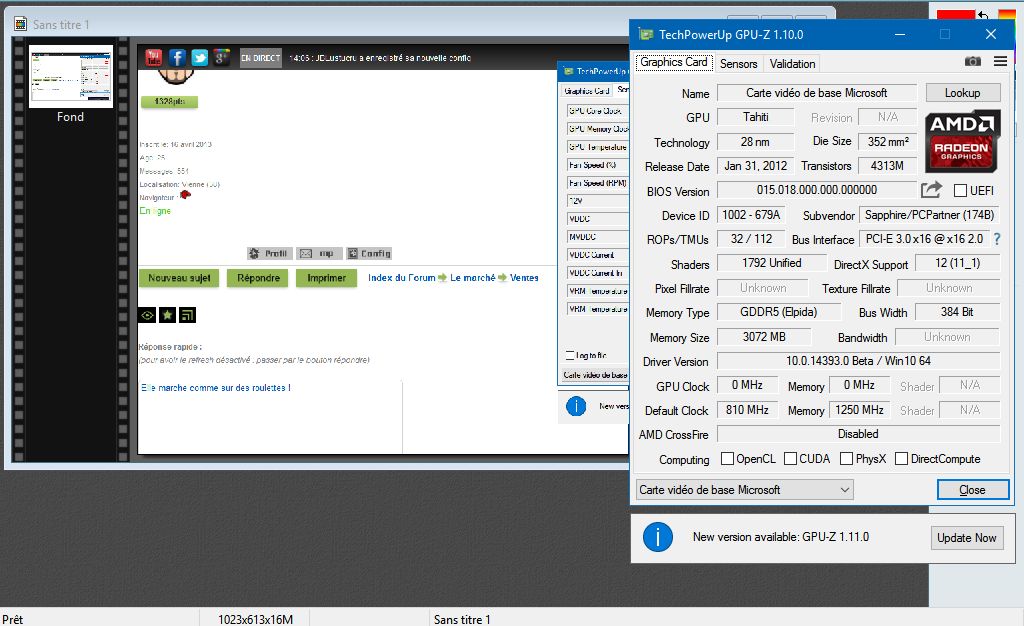The image size is (1024, 626).
Task: Click the Facebook icon in the forum screenshot
Action: (x=177, y=57)
